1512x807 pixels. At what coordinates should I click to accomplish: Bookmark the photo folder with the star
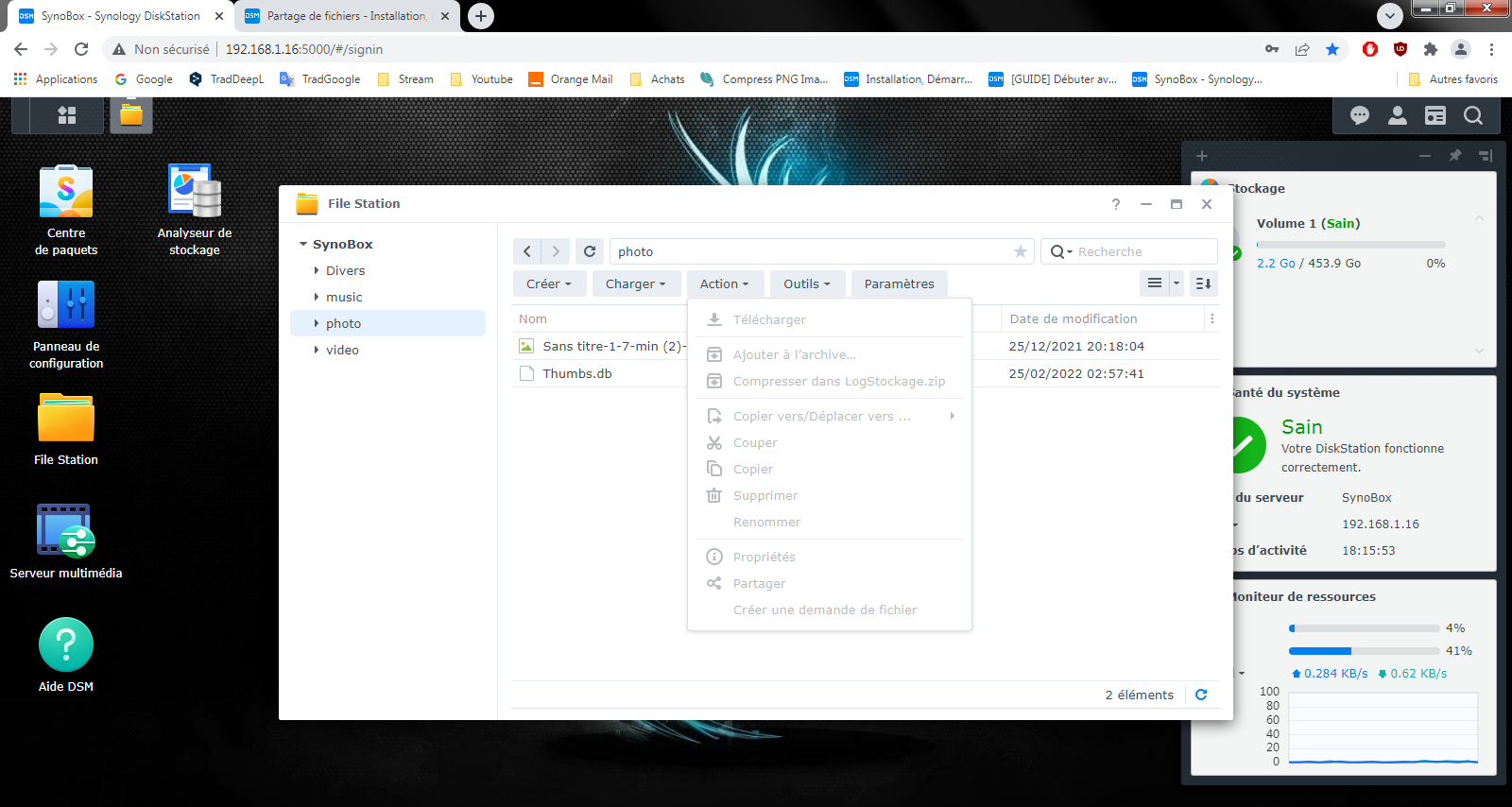click(x=1020, y=251)
